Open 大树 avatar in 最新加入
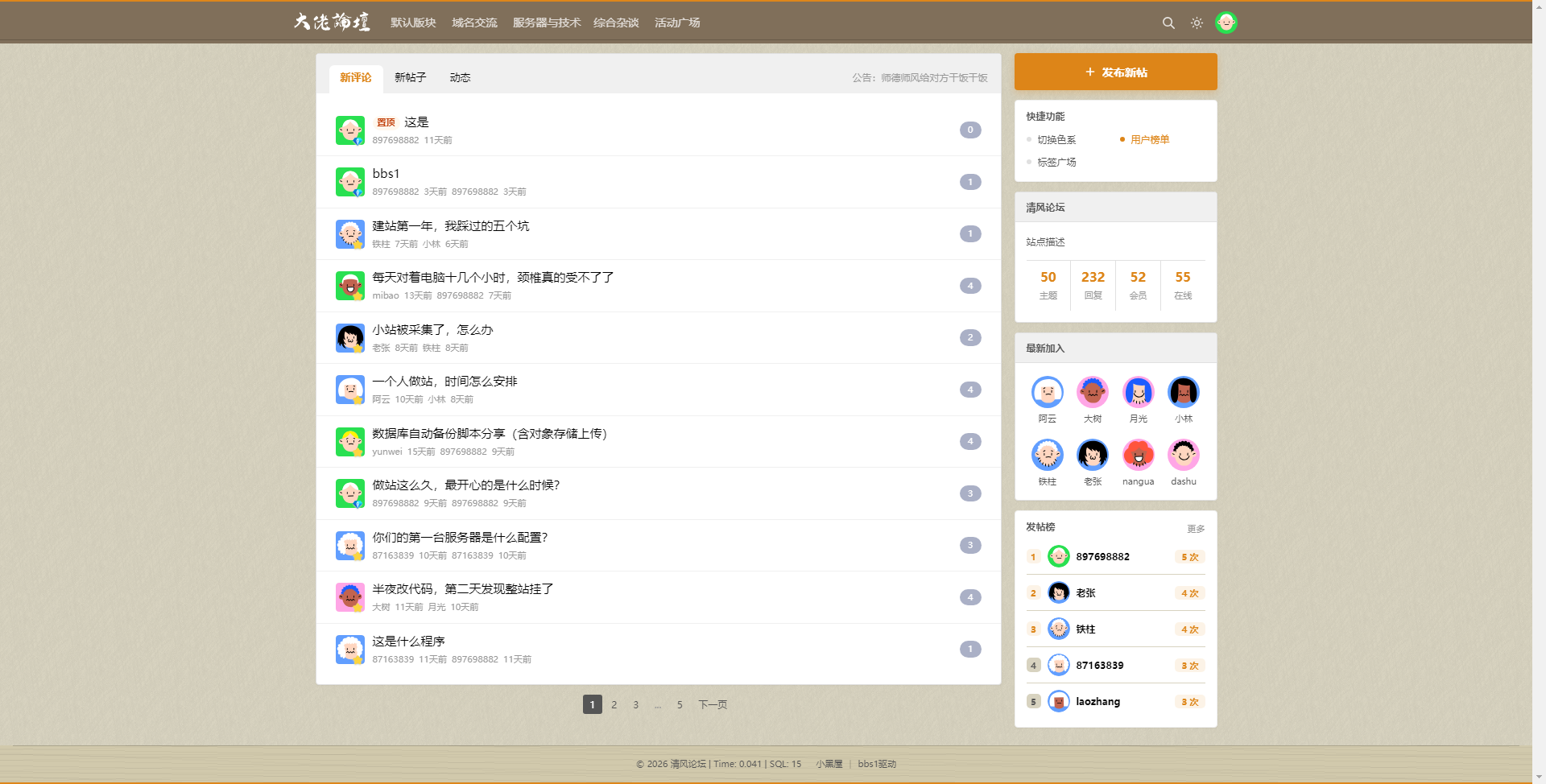 (1092, 392)
